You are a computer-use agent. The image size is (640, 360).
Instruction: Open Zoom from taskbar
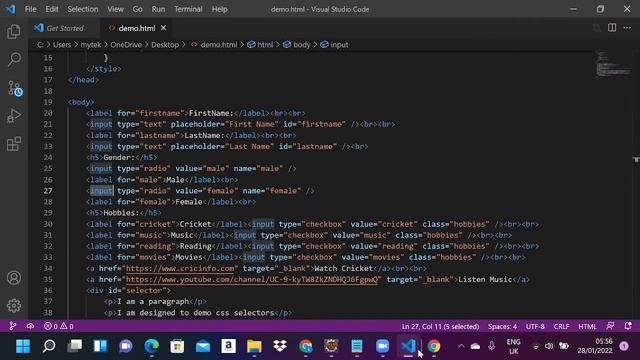tap(382, 346)
